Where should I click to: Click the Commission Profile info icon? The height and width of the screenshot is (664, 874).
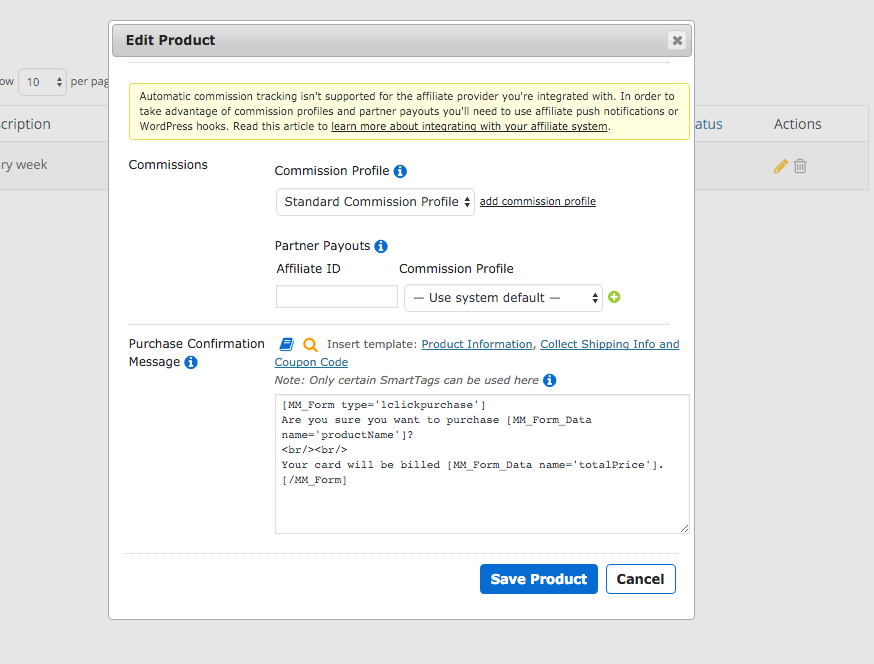[x=400, y=171]
